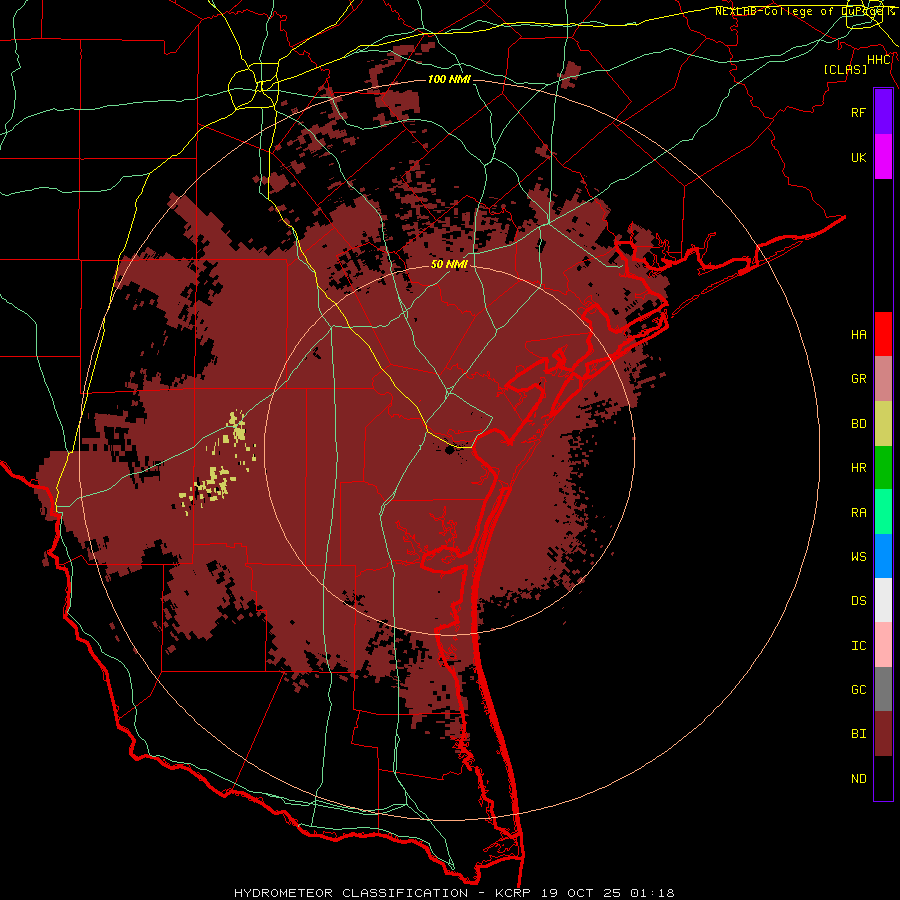Click the WS blue legend swatch

(x=883, y=556)
